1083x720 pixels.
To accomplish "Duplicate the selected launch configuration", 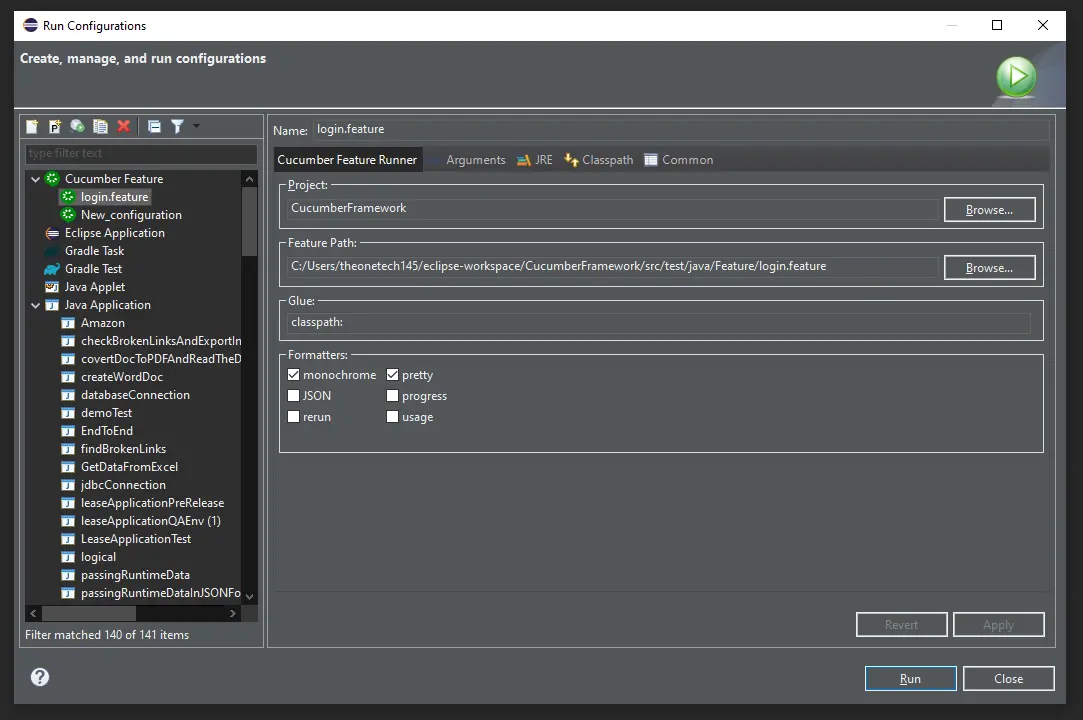I will pyautogui.click(x=100, y=126).
